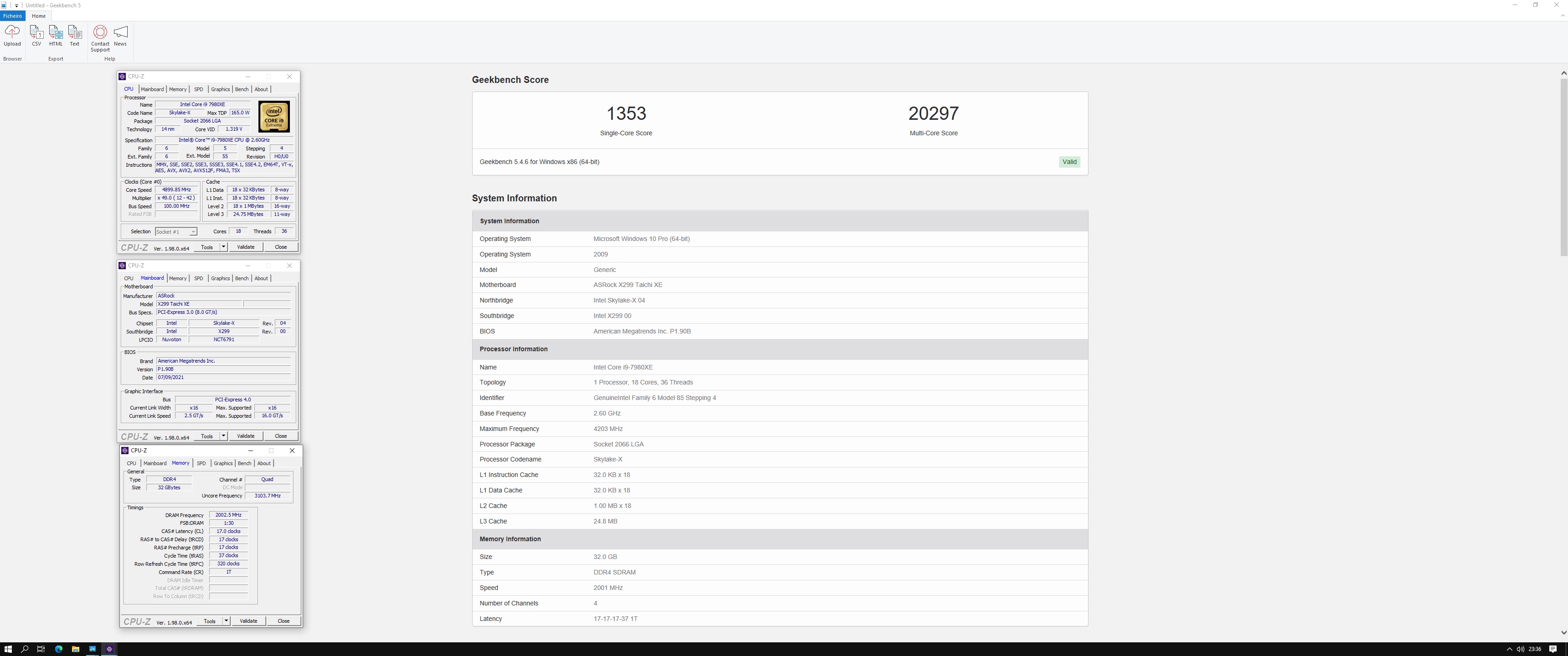The image size is (1568, 656).
Task: Open Graphics tab in middle CPU-Z window
Action: tap(220, 278)
